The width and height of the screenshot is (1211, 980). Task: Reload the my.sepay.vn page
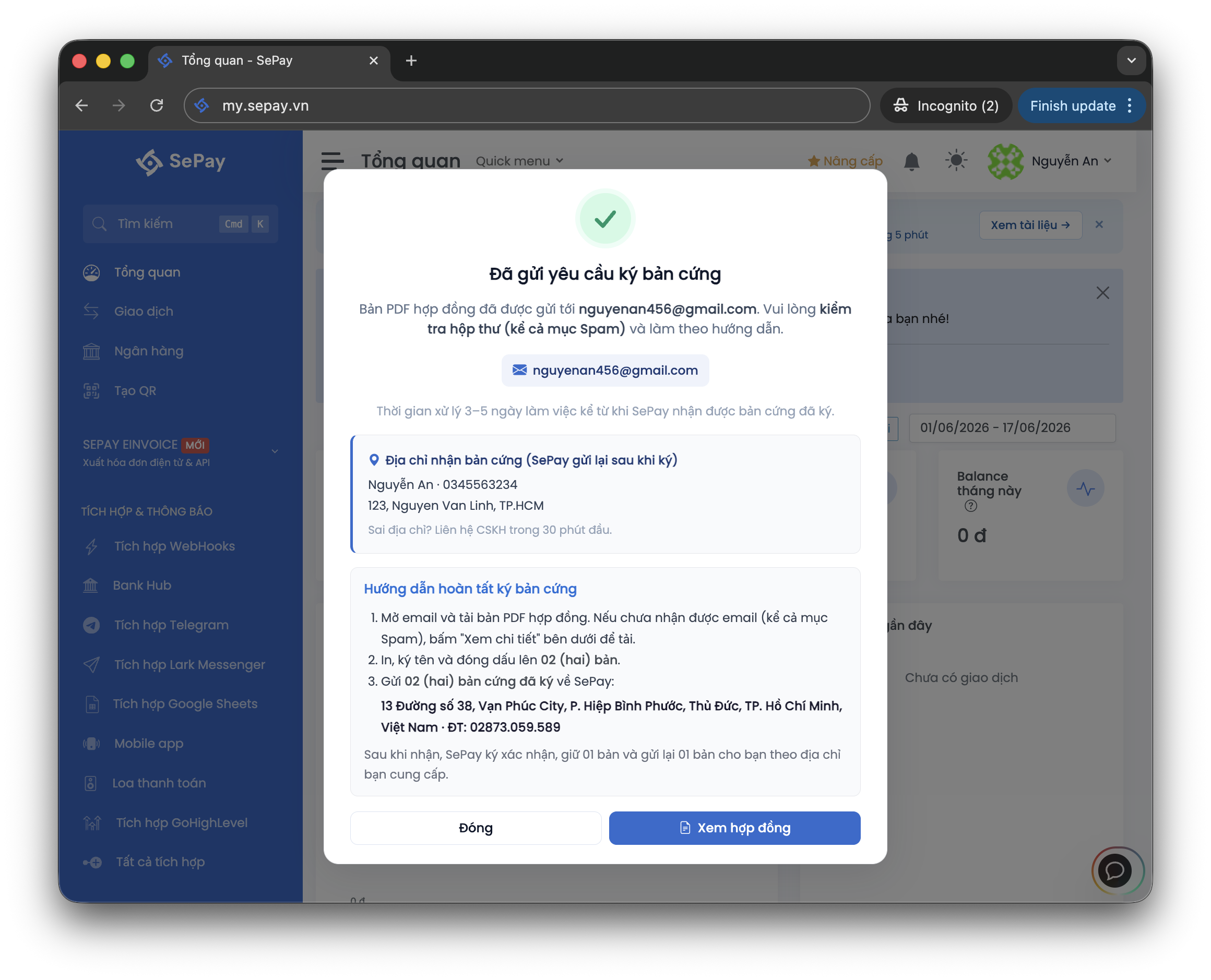(157, 105)
